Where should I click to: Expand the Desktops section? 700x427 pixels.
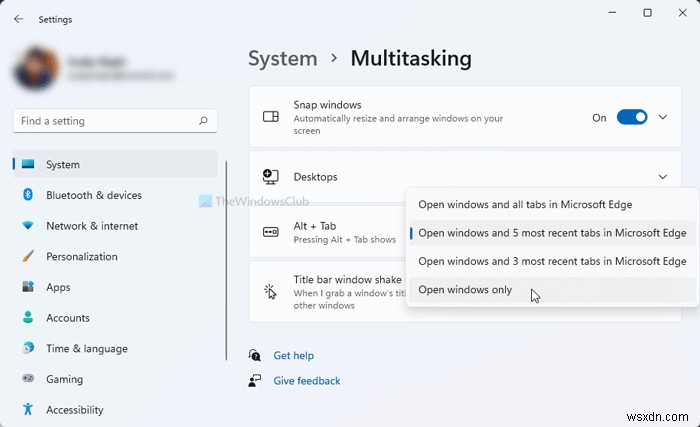point(663,177)
